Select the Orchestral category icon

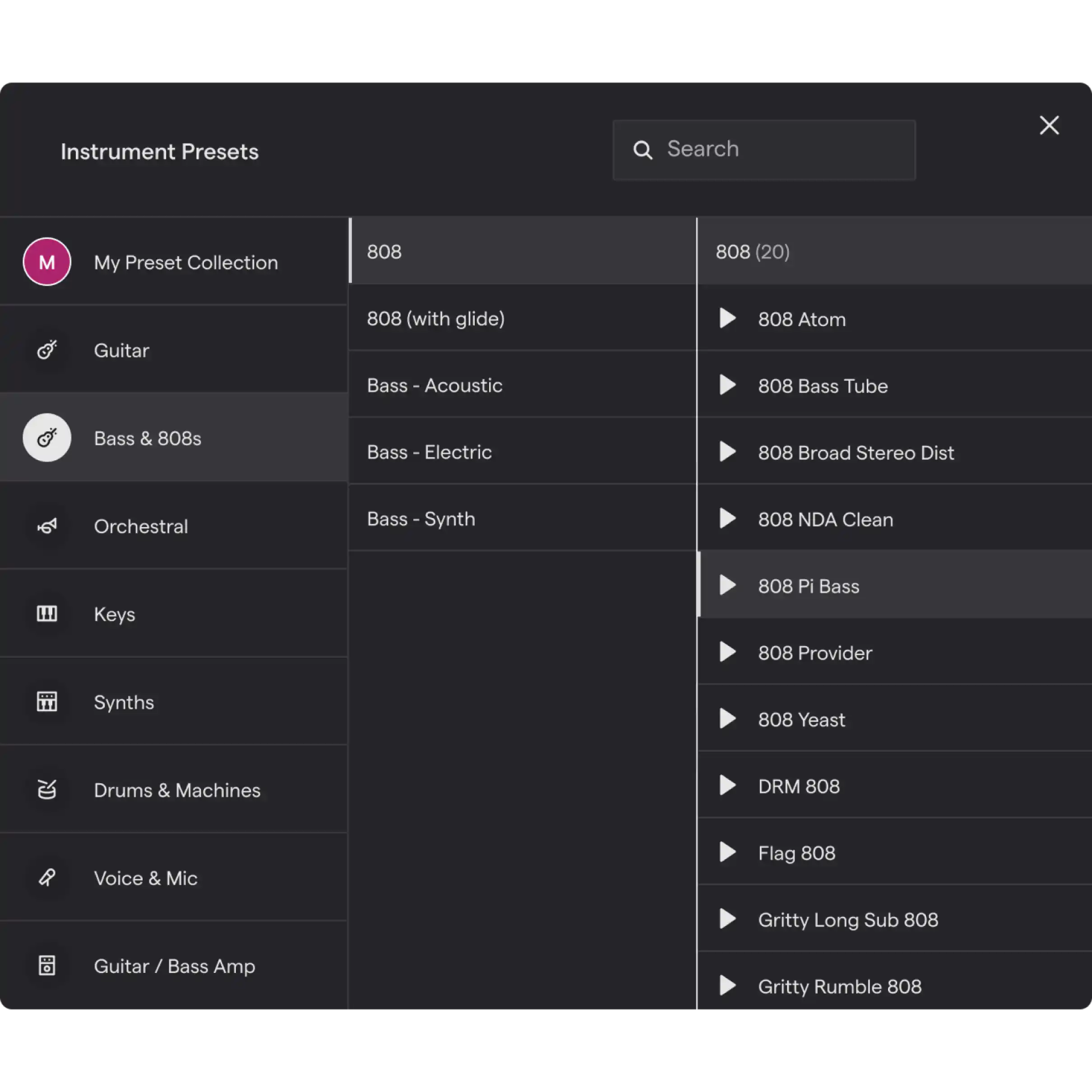46,525
